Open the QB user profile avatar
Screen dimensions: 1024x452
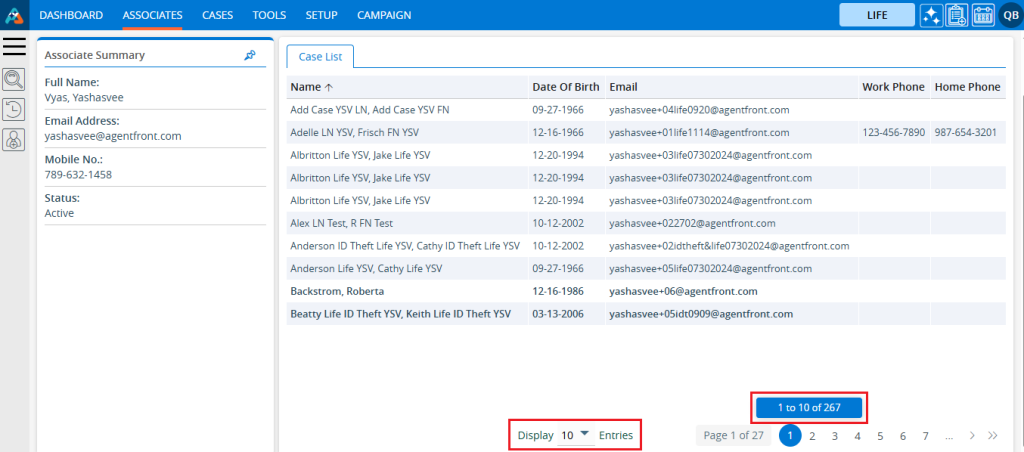pyautogui.click(x=1008, y=15)
